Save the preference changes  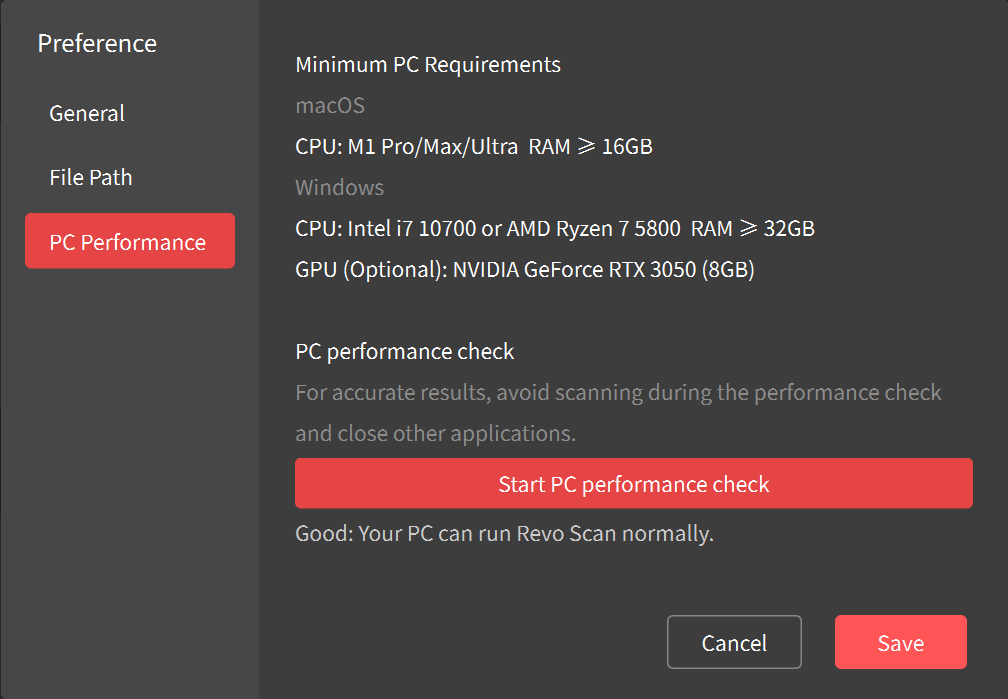(x=899, y=642)
